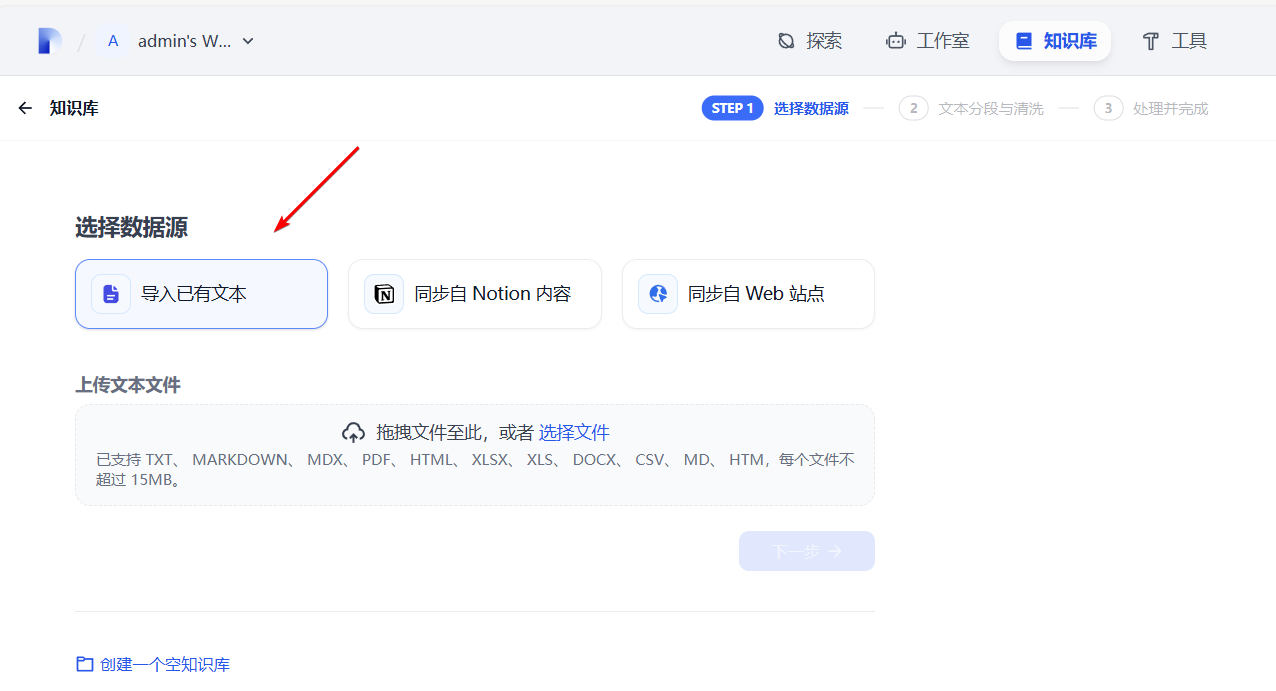Expand the admin's workspace dropdown chevron
Screen dimensions: 1276x691
[x=248, y=41]
